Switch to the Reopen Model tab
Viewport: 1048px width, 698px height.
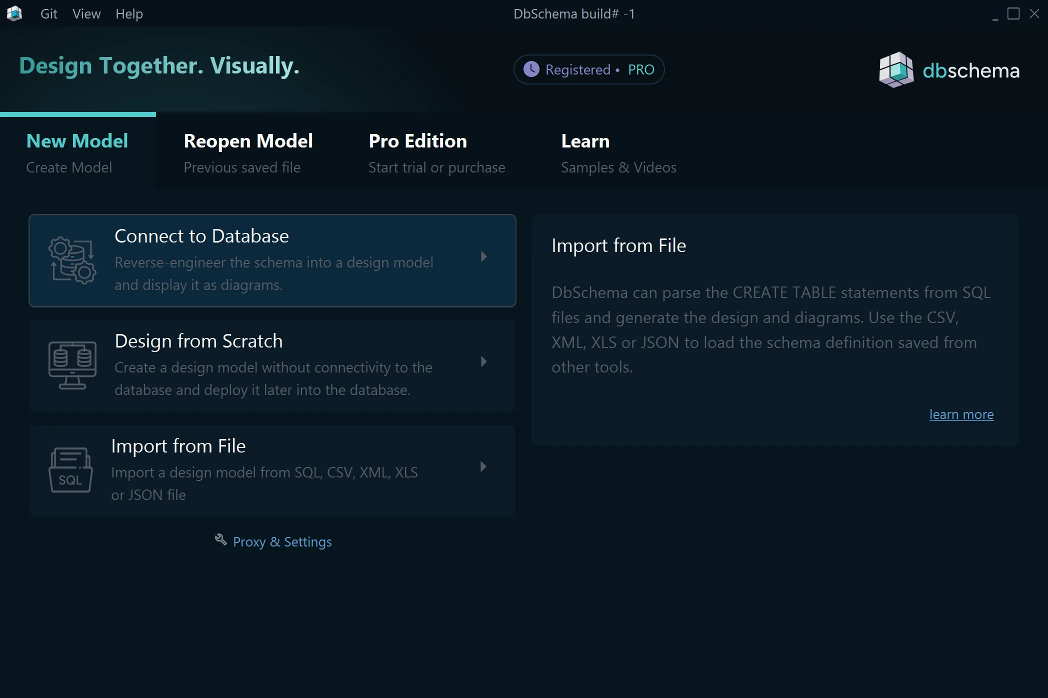[248, 152]
